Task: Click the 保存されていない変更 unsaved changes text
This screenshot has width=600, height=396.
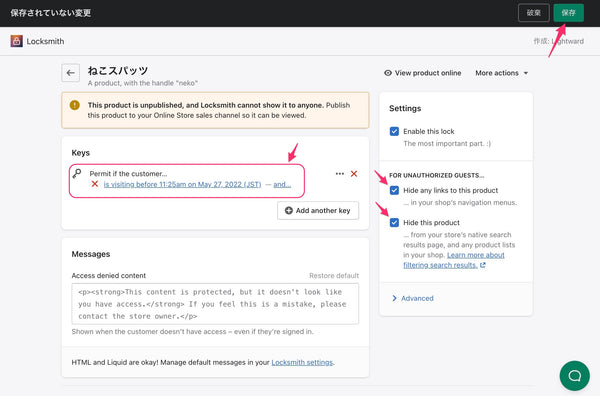Action: coord(51,13)
